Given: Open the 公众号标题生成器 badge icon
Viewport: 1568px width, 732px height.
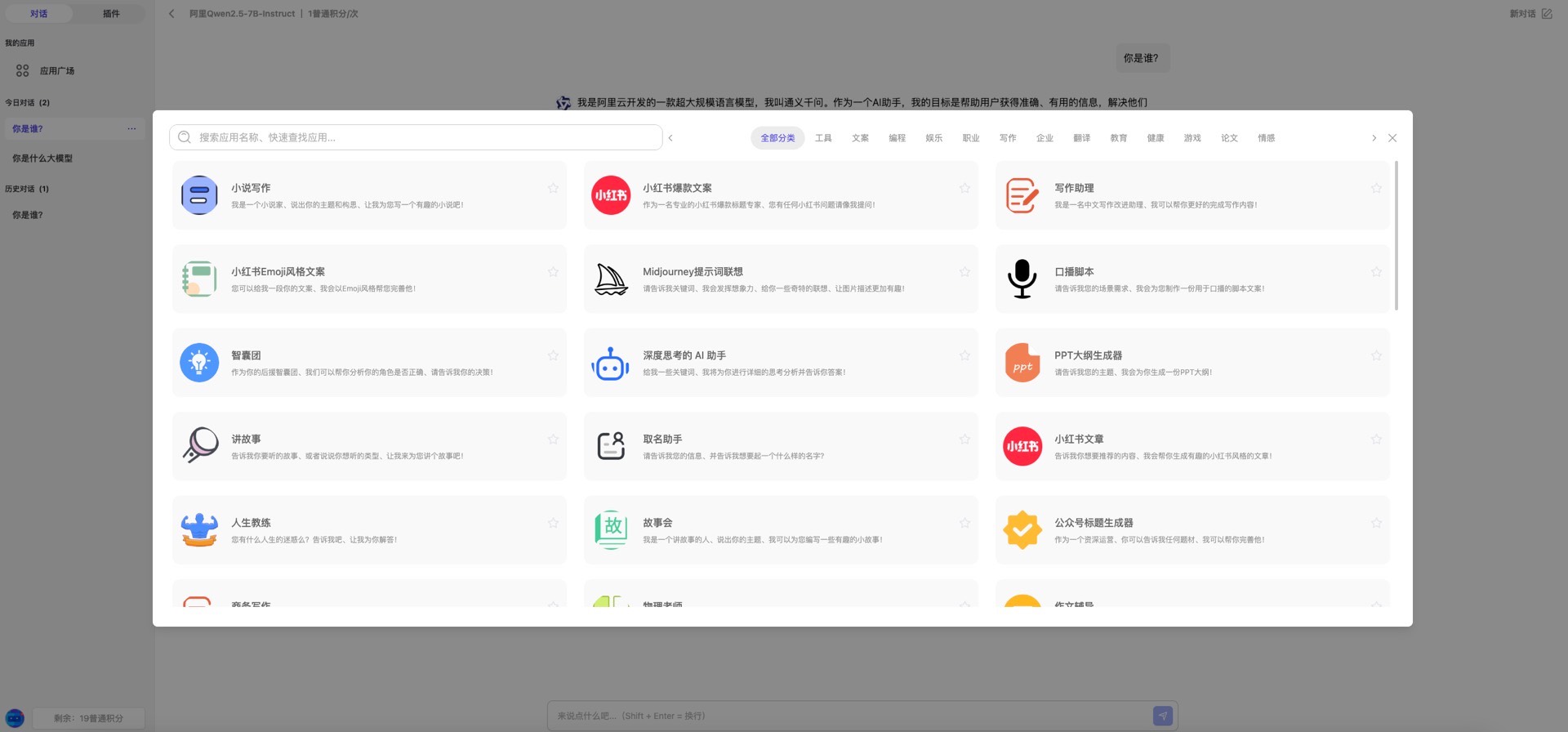Looking at the screenshot, I should click(x=1022, y=530).
